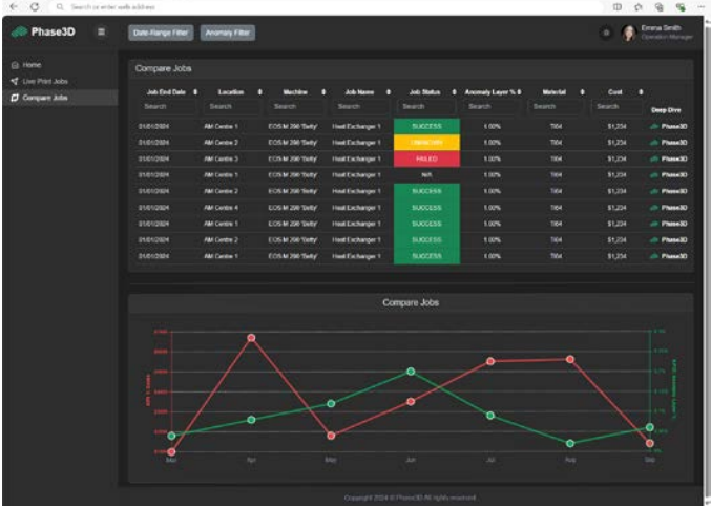712x509 pixels.
Task: Click the Compare Jobs table heading
Action: [163, 69]
